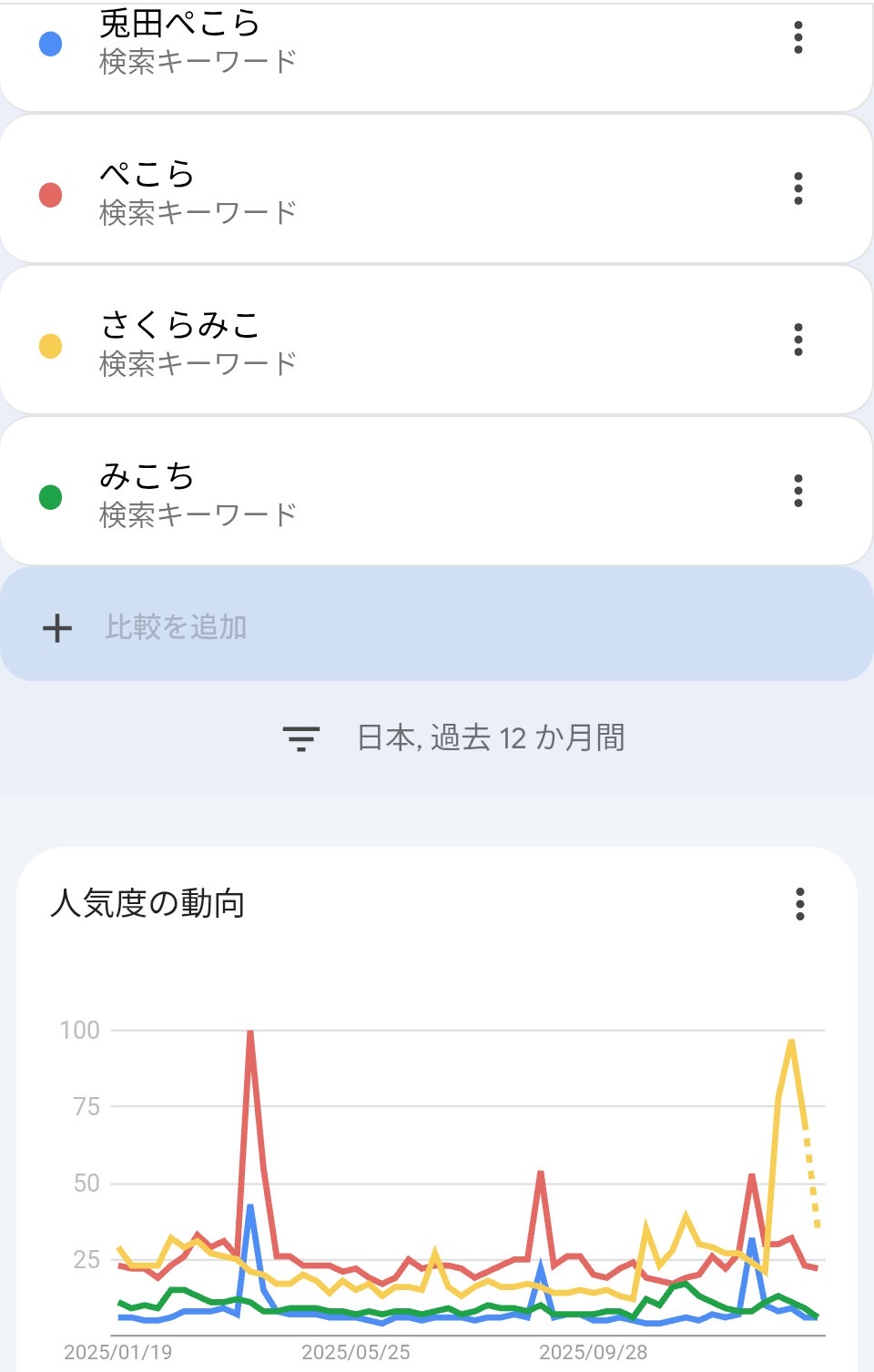This screenshot has height=1372, width=874.
Task: Click the red peak at 100 on chart
Action: 250,1033
